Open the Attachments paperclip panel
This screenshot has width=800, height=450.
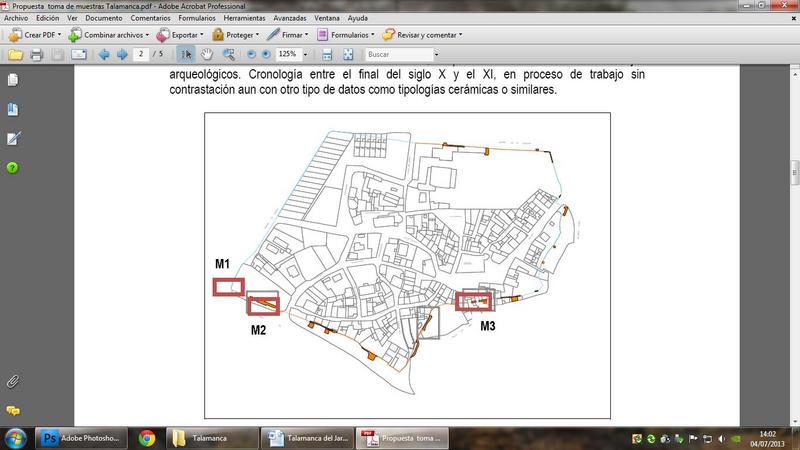(x=13, y=382)
